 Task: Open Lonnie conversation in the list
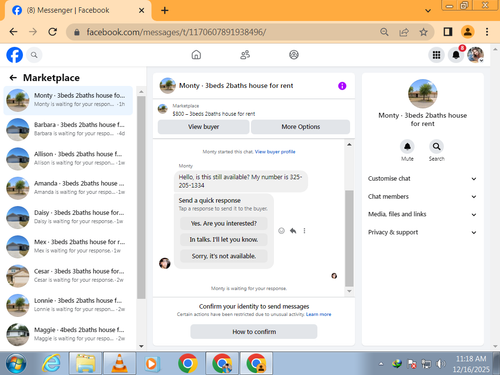pos(68,305)
